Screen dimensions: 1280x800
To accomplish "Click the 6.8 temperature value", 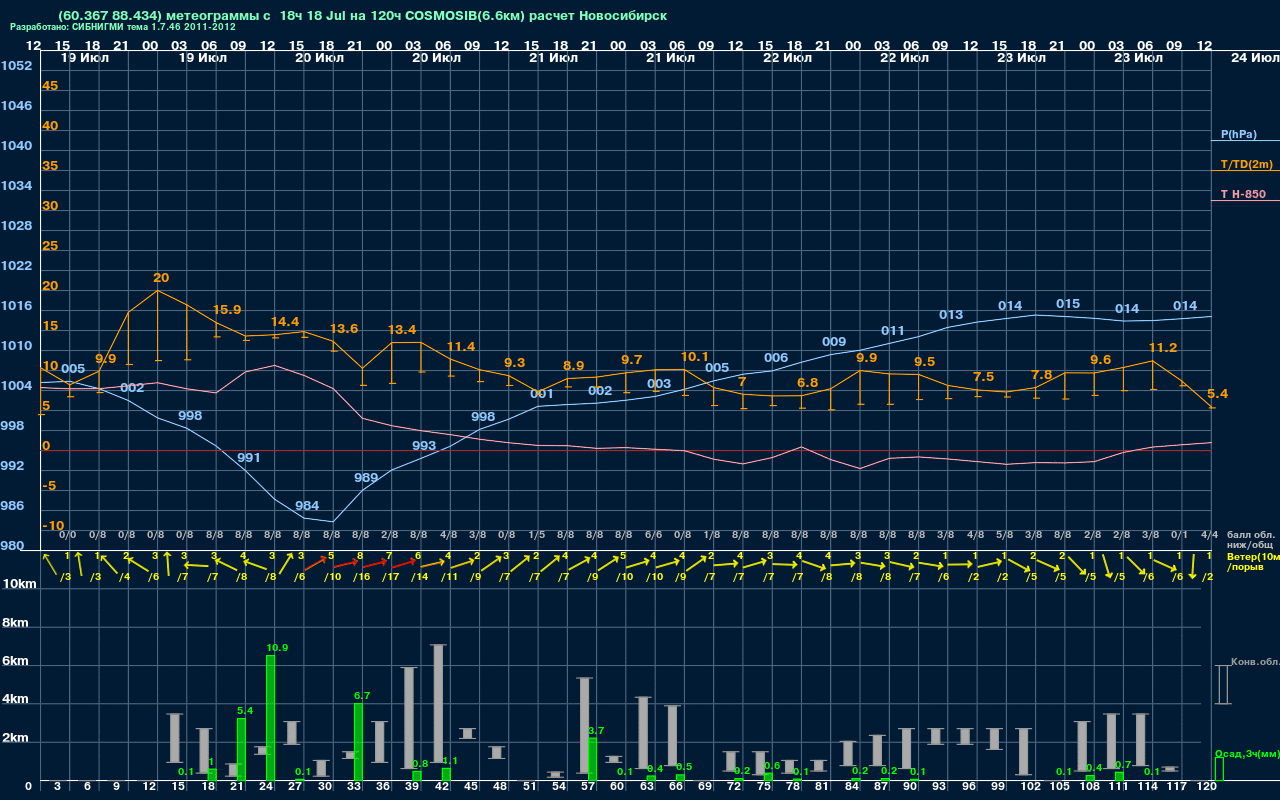I will [807, 383].
